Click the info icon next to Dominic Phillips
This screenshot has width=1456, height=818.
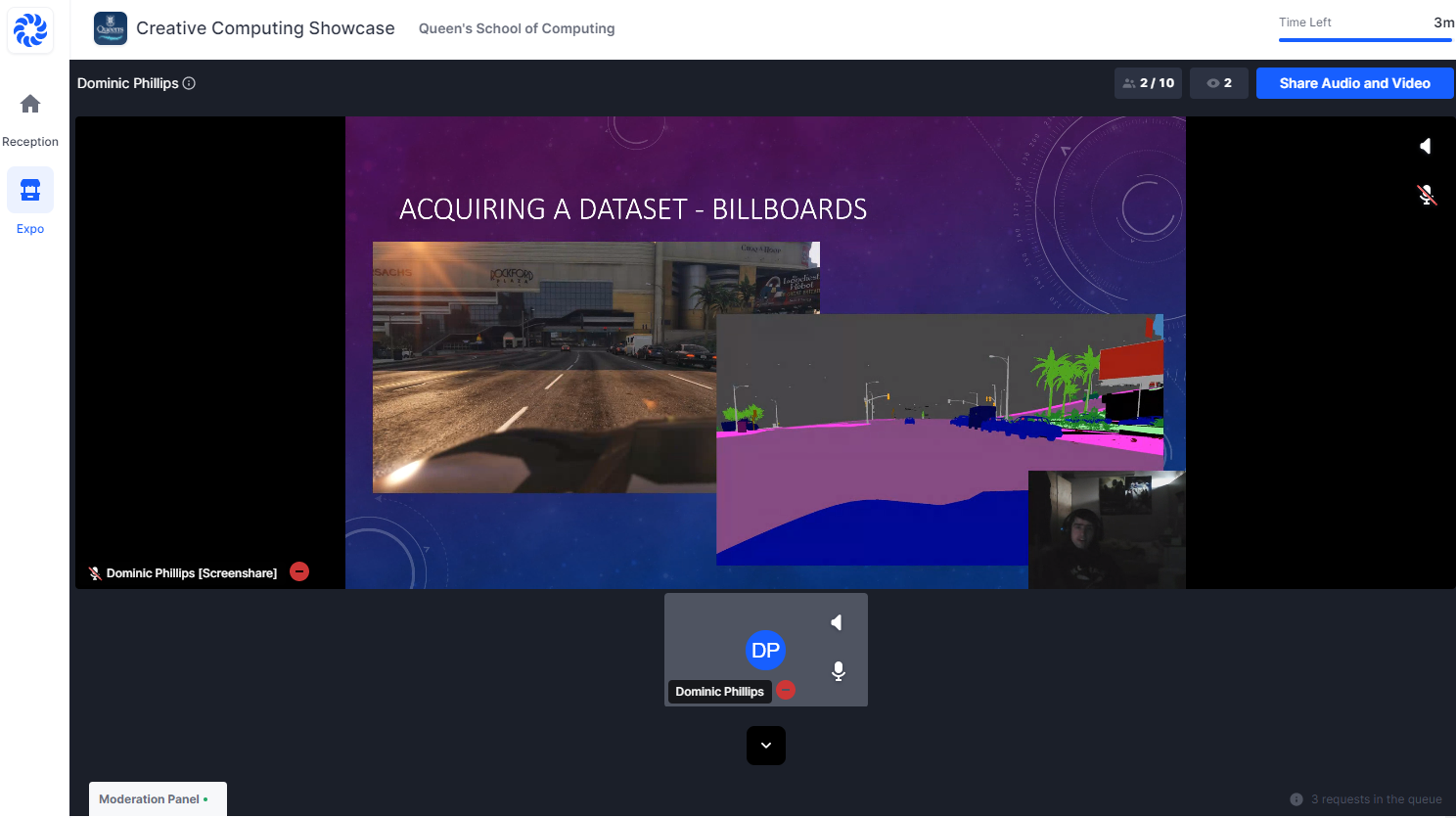point(189,84)
